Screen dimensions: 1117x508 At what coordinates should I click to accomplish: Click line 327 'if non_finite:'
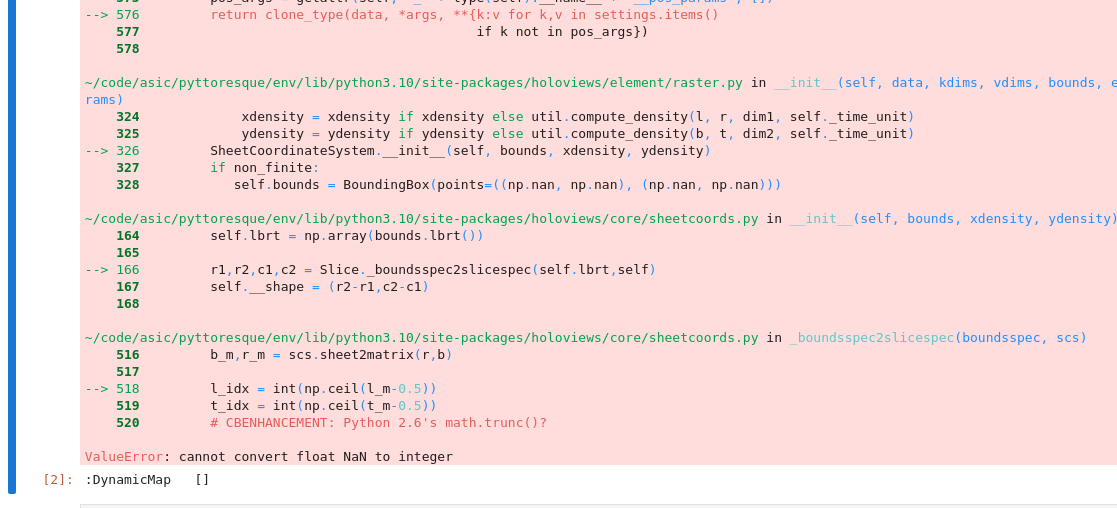pyautogui.click(x=265, y=168)
